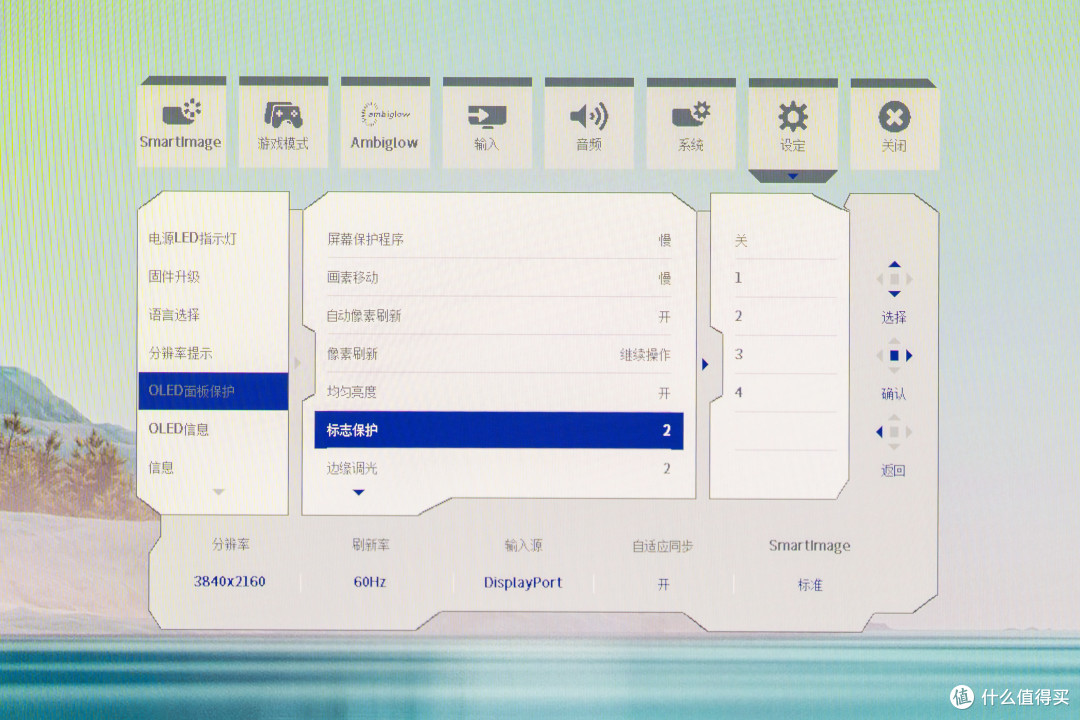Open the 边缘调光 setting row

[499, 469]
